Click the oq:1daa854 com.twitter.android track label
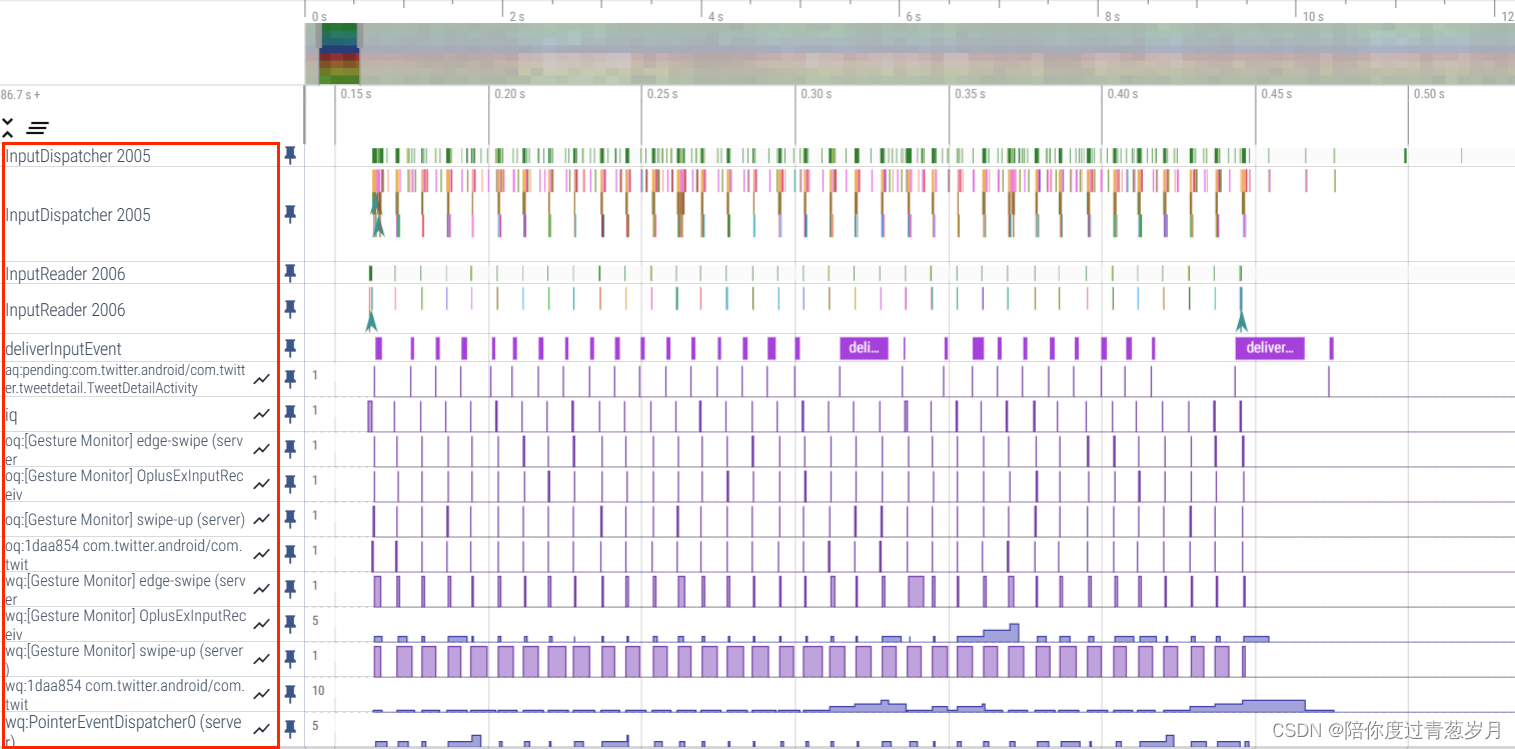The image size is (1515, 749). coord(124,555)
